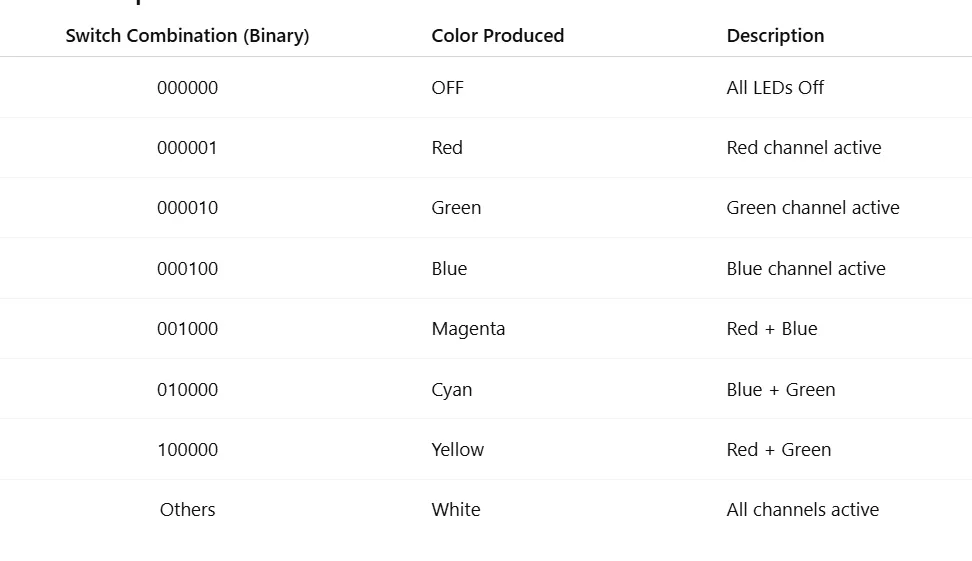Select the Red + Green description

[x=779, y=449]
